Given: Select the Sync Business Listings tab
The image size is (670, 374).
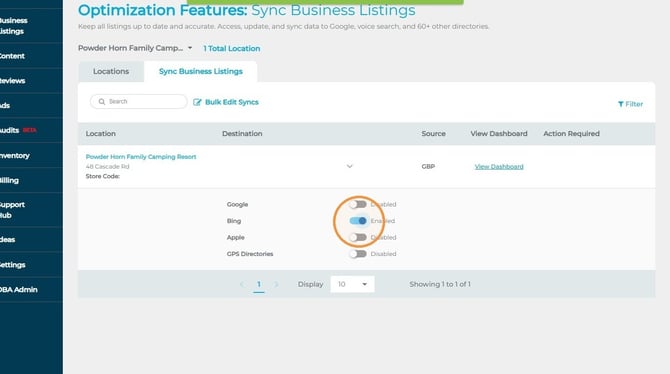Looking at the screenshot, I should [200, 71].
